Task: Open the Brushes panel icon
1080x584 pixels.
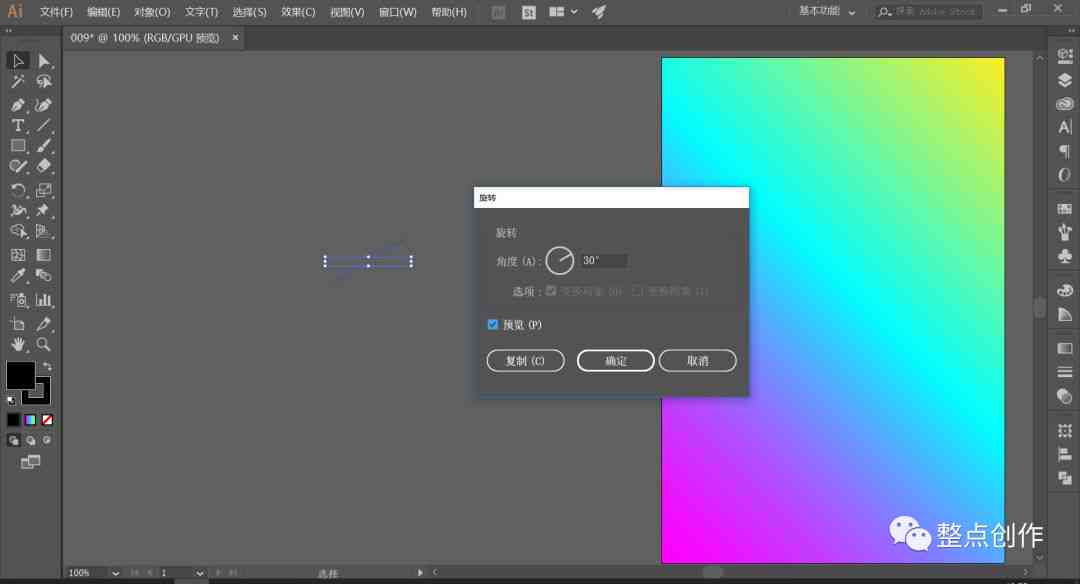Action: (x=1065, y=232)
